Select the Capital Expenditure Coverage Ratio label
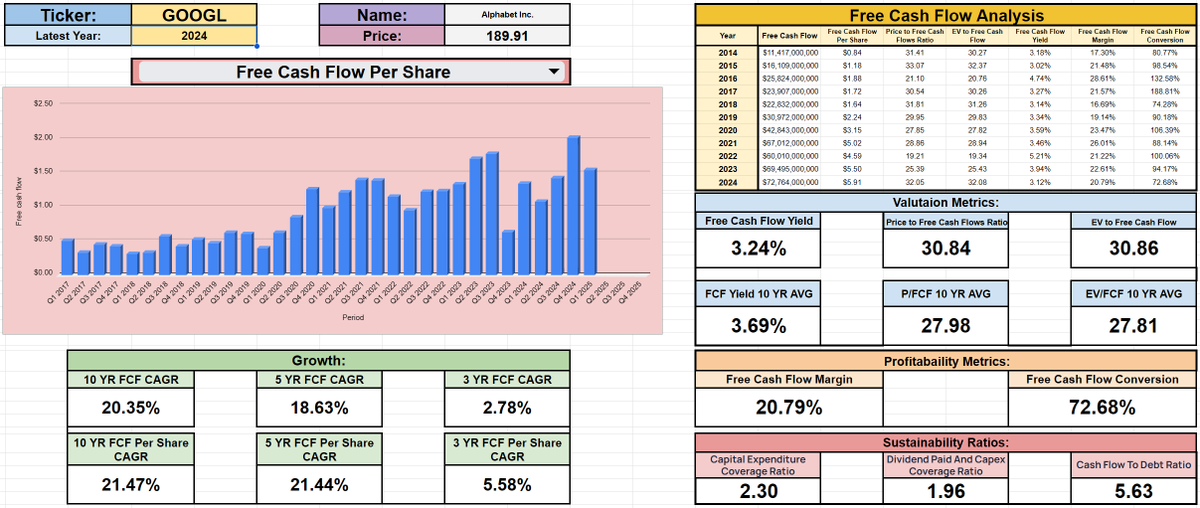Screen dimensions: 1200x508 (759, 465)
